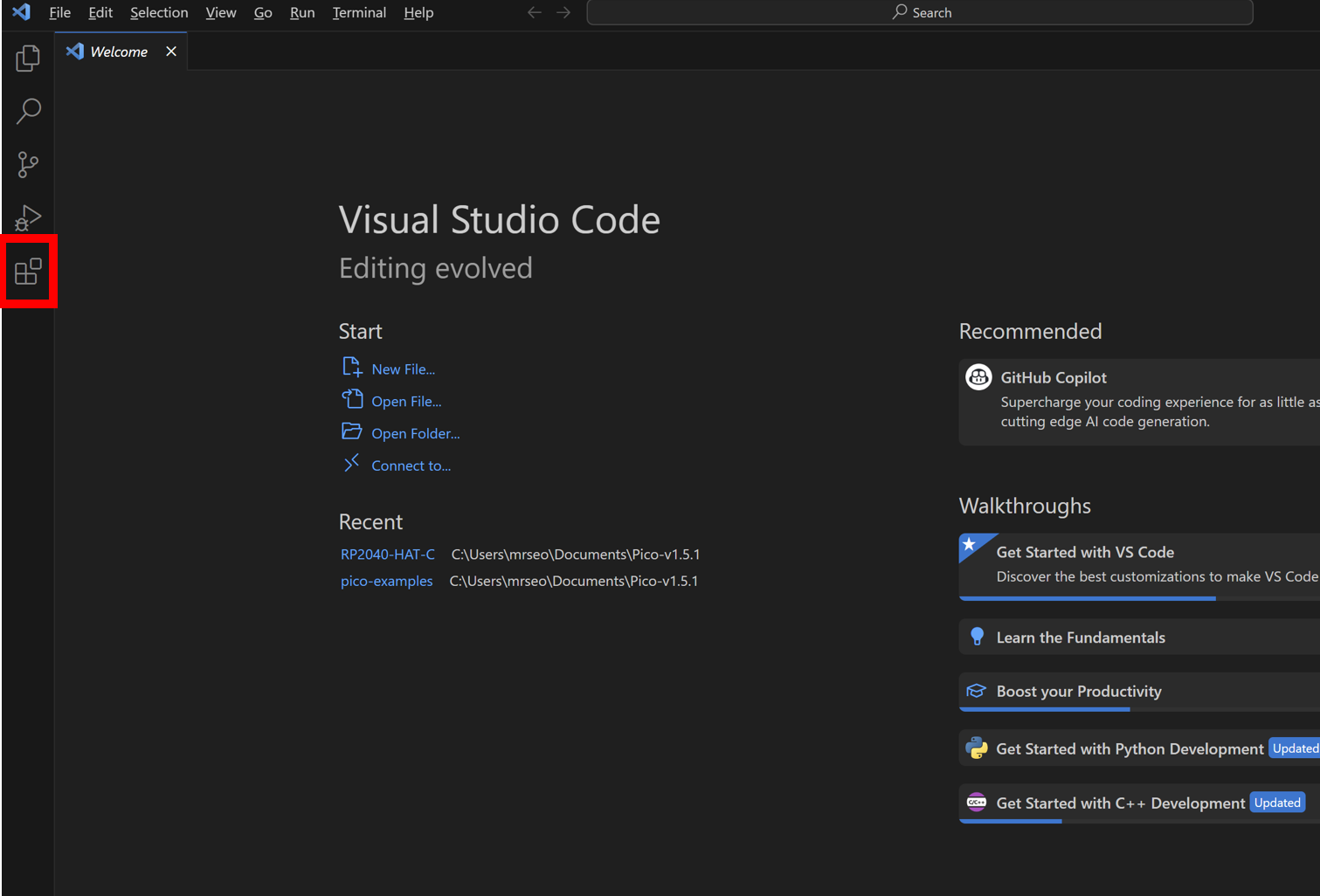Click the Get Started with VS Code progress bar

[1088, 598]
